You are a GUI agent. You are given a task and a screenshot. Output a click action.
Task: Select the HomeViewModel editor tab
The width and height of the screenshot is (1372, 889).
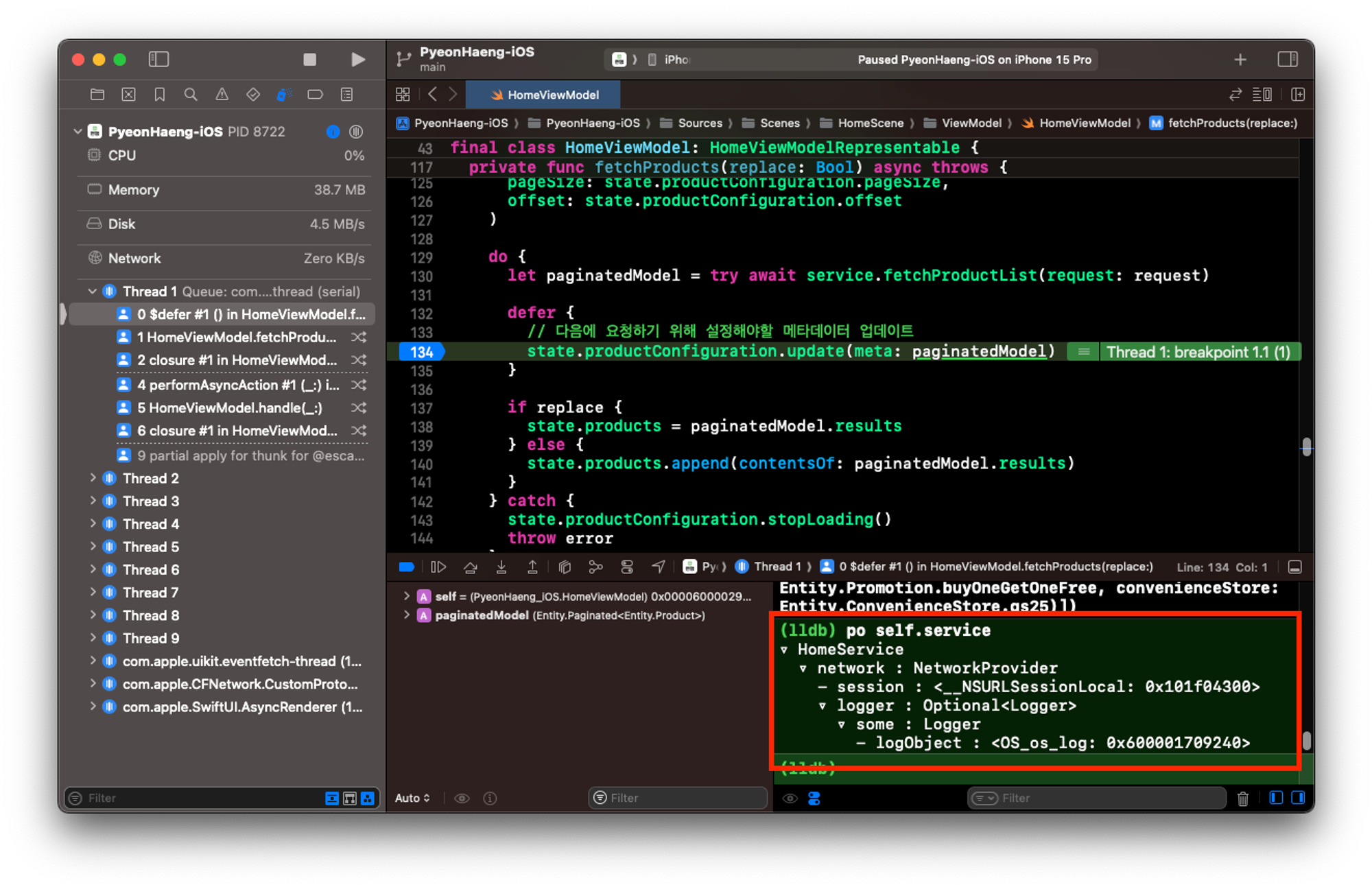pyautogui.click(x=543, y=95)
